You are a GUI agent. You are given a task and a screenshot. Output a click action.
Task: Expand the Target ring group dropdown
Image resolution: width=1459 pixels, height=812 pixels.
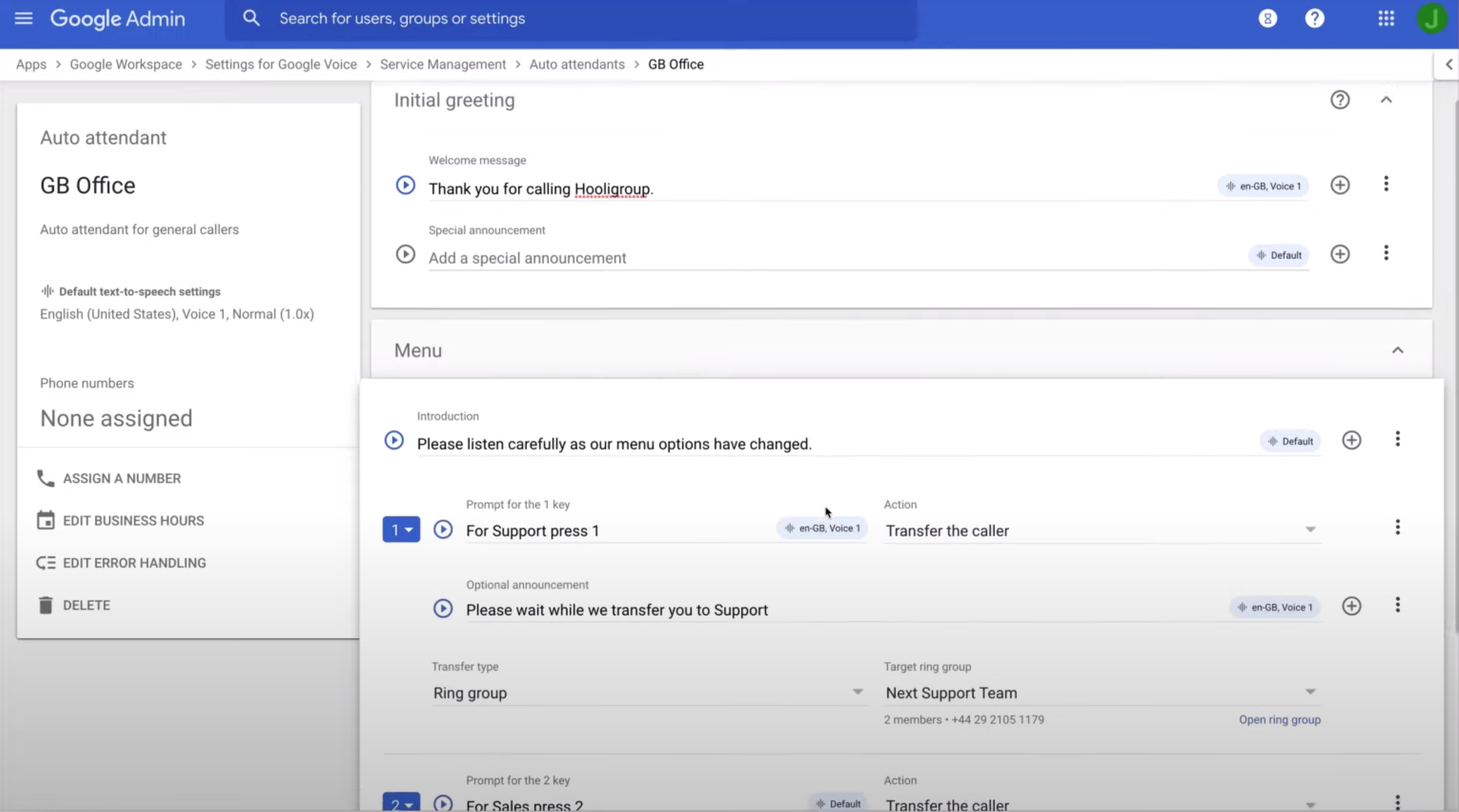(x=1310, y=692)
